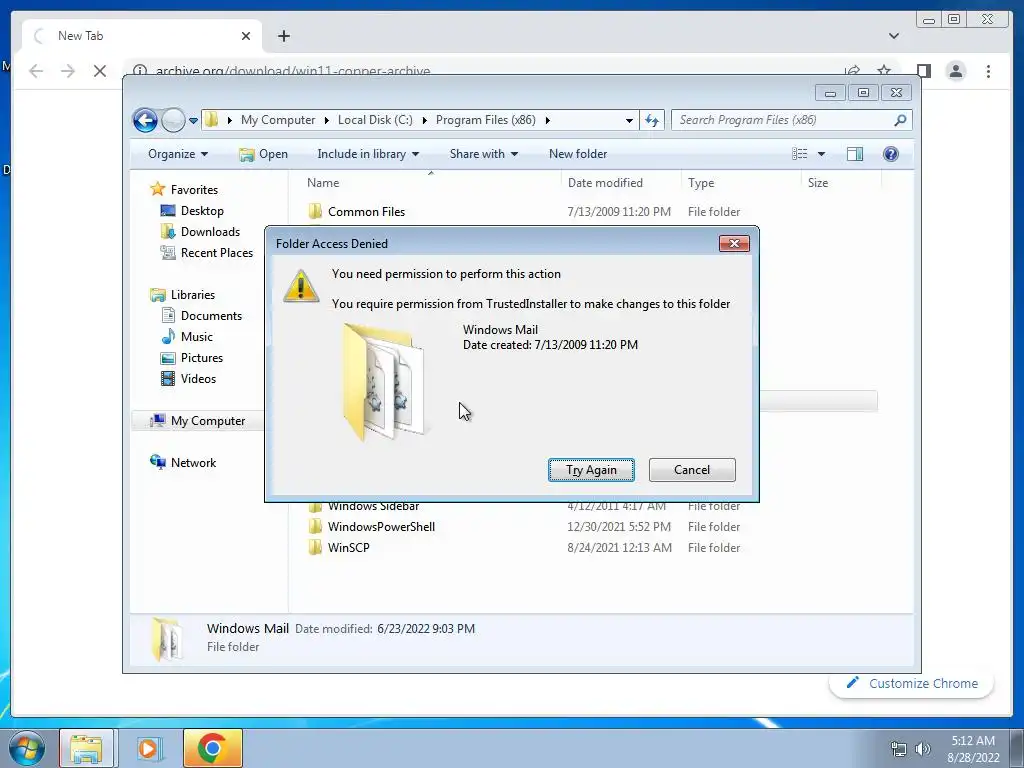Open Chrome three-dot menu

[x=988, y=71]
